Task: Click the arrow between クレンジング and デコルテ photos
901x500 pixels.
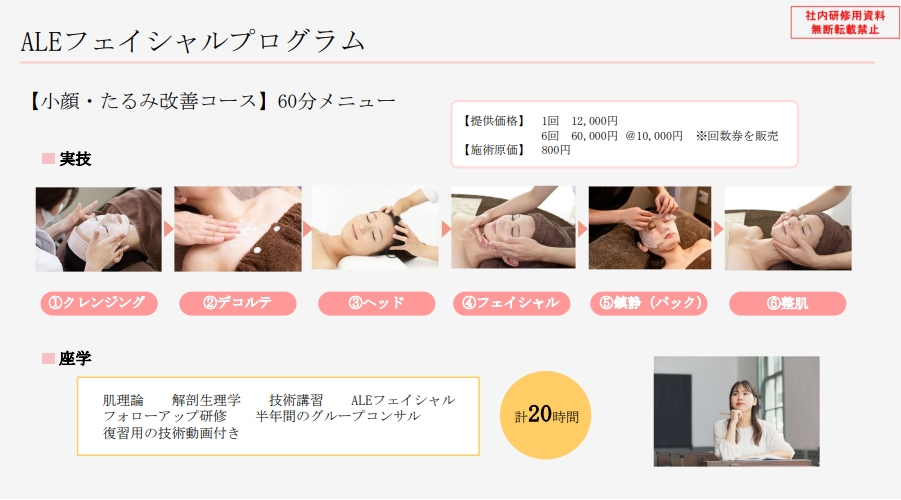Action: (168, 229)
